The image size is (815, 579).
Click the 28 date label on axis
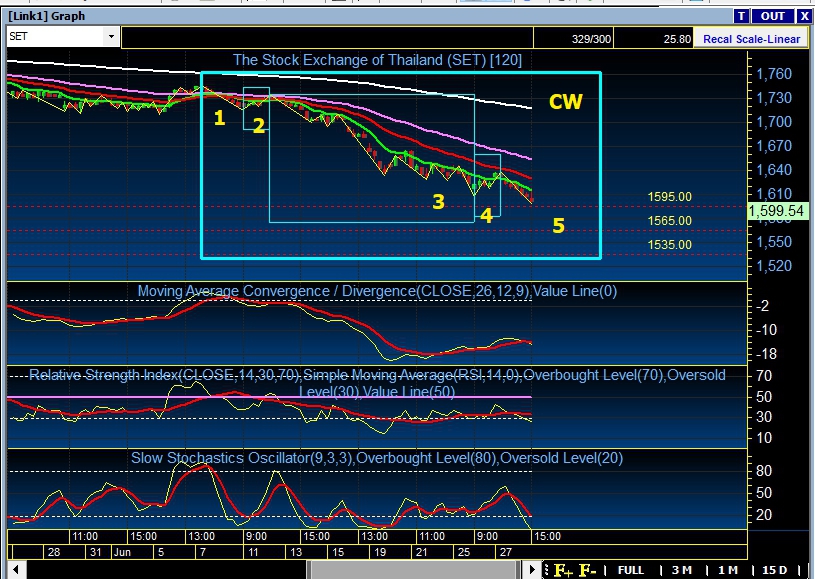click(54, 552)
